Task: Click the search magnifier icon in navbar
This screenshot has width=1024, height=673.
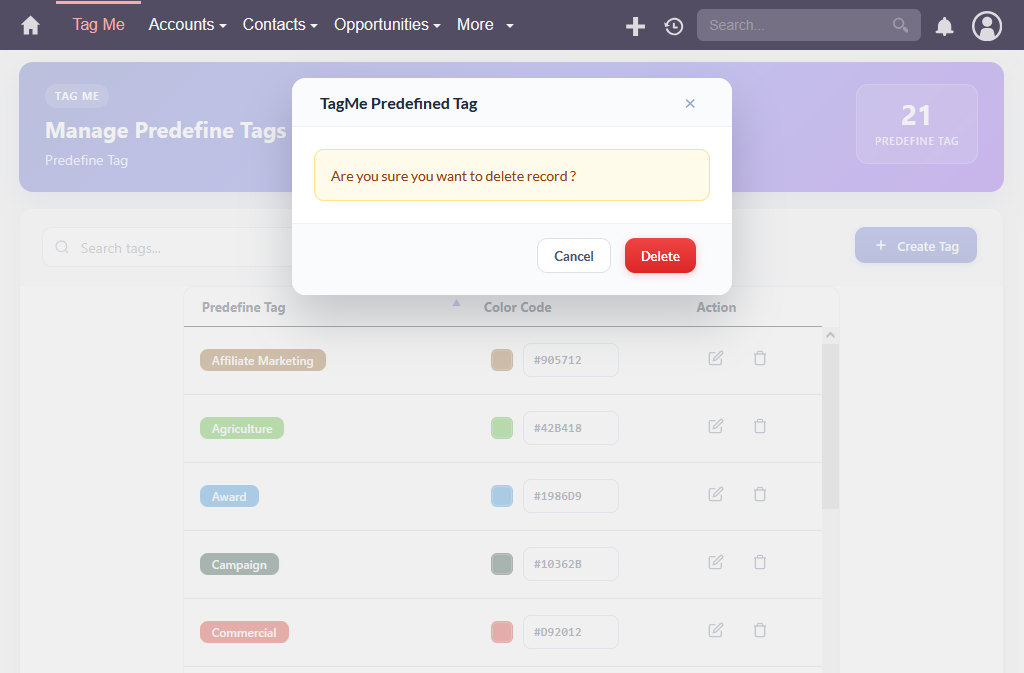Action: 900,25
